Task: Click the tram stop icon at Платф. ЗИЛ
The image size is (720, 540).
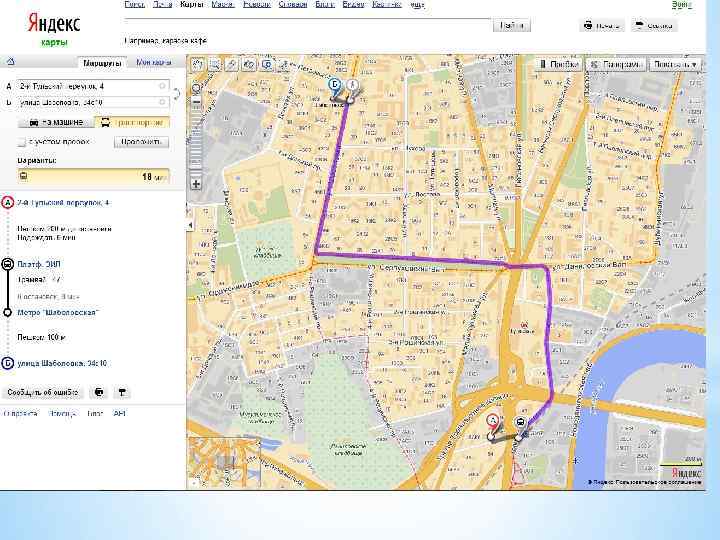Action: click(x=7, y=264)
